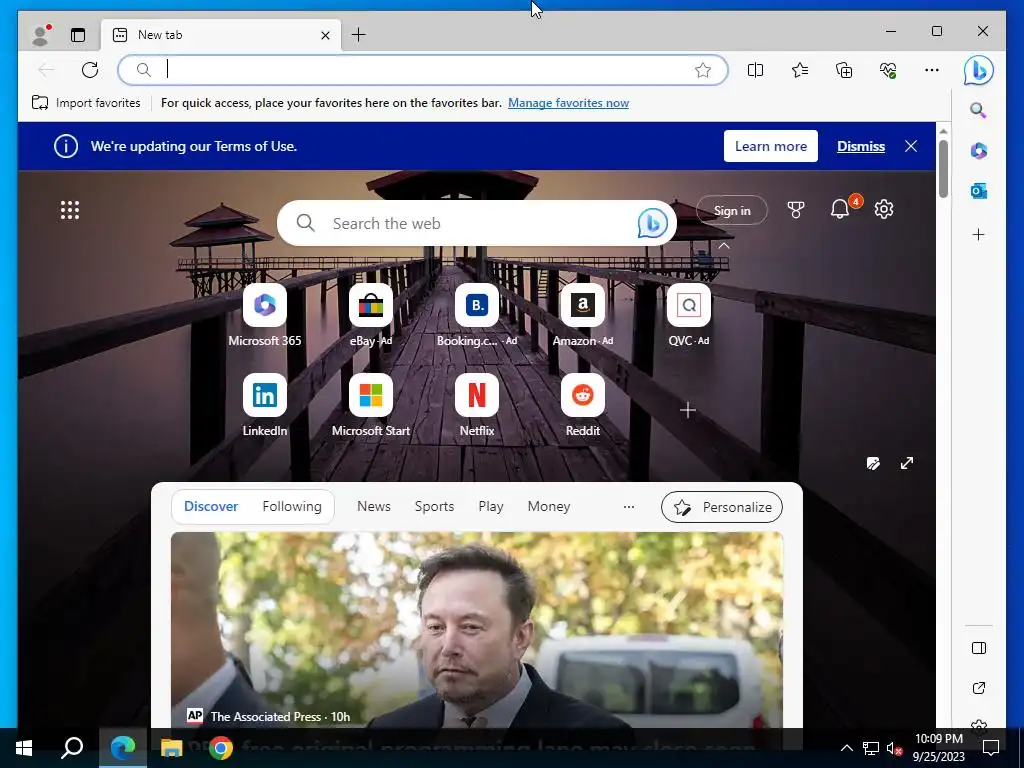
Task: Click Manage favorites now link
Action: pos(568,103)
